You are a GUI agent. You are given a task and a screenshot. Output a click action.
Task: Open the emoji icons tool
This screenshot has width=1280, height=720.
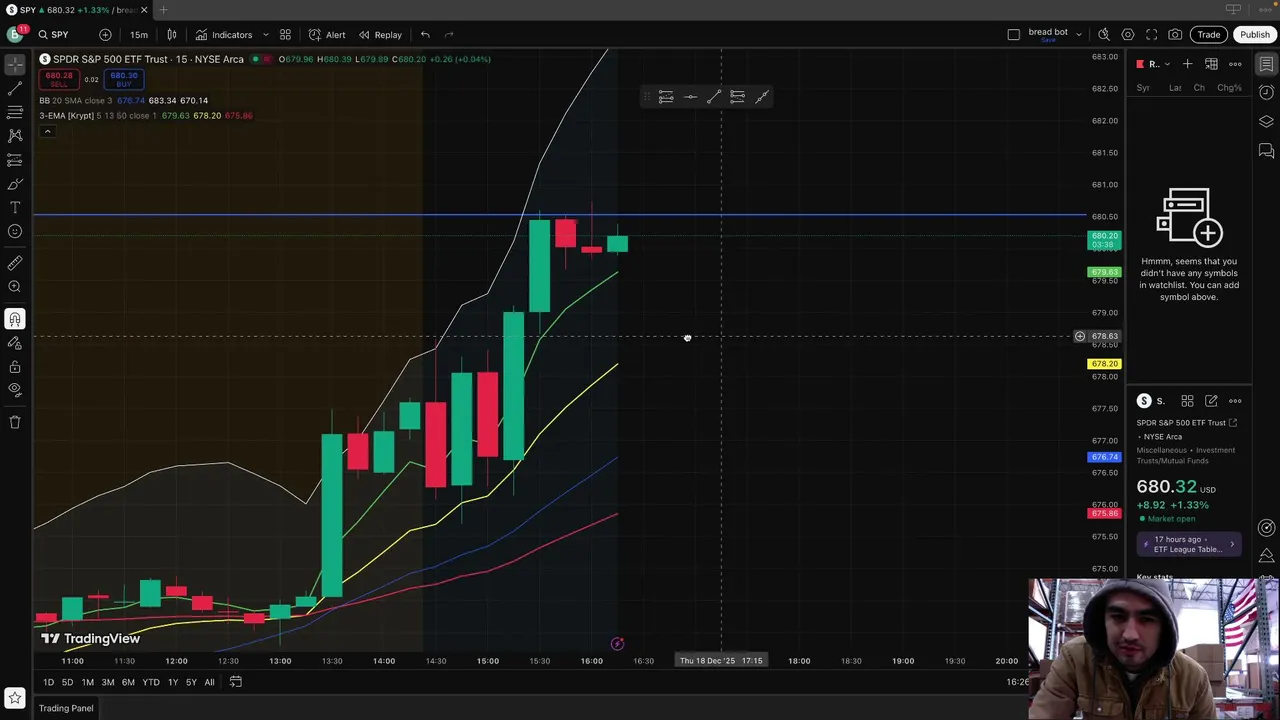[15, 232]
